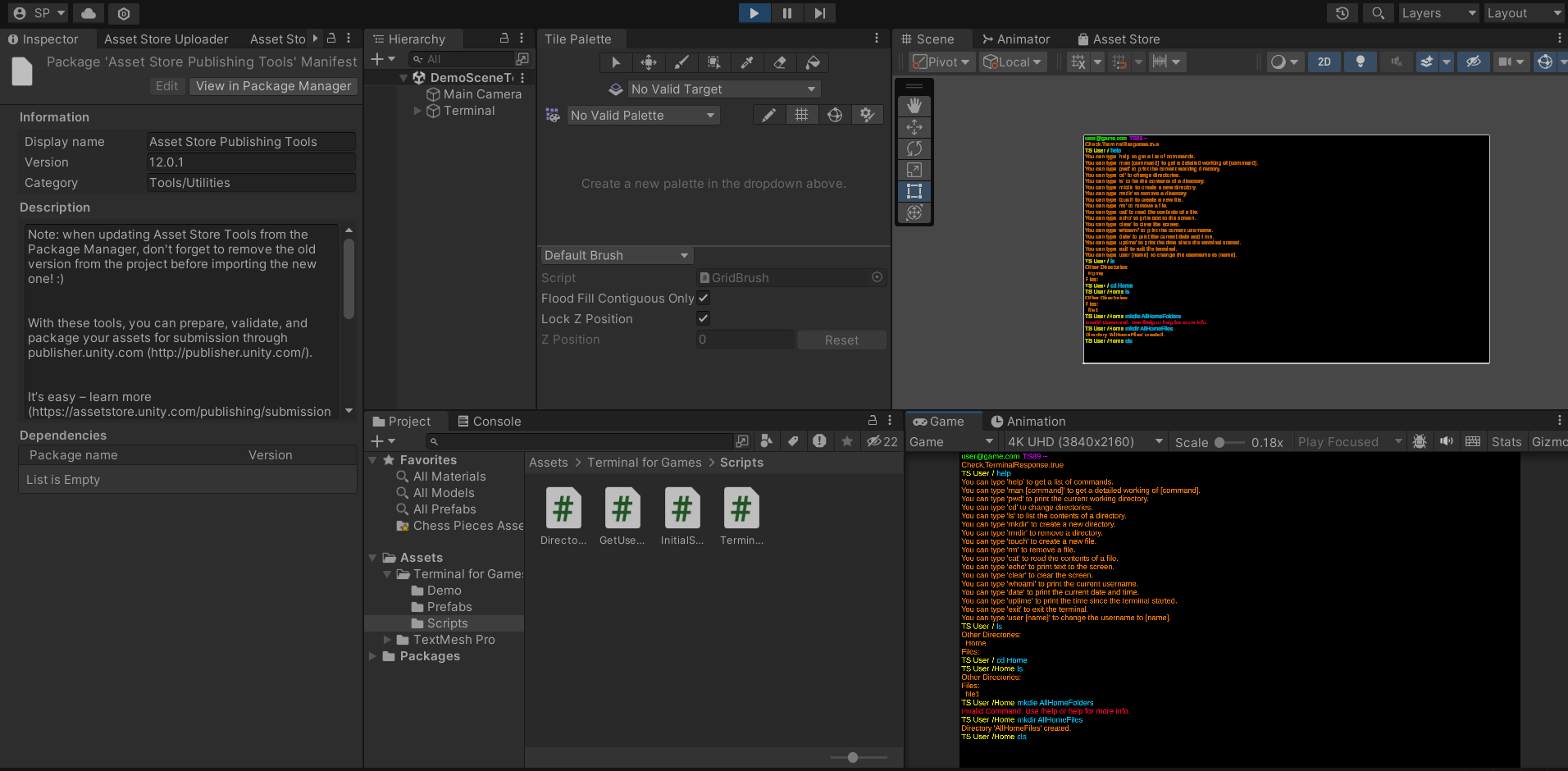Click the Stats button in Game view
Screen dimensions: 1568x771
pos(1506,442)
